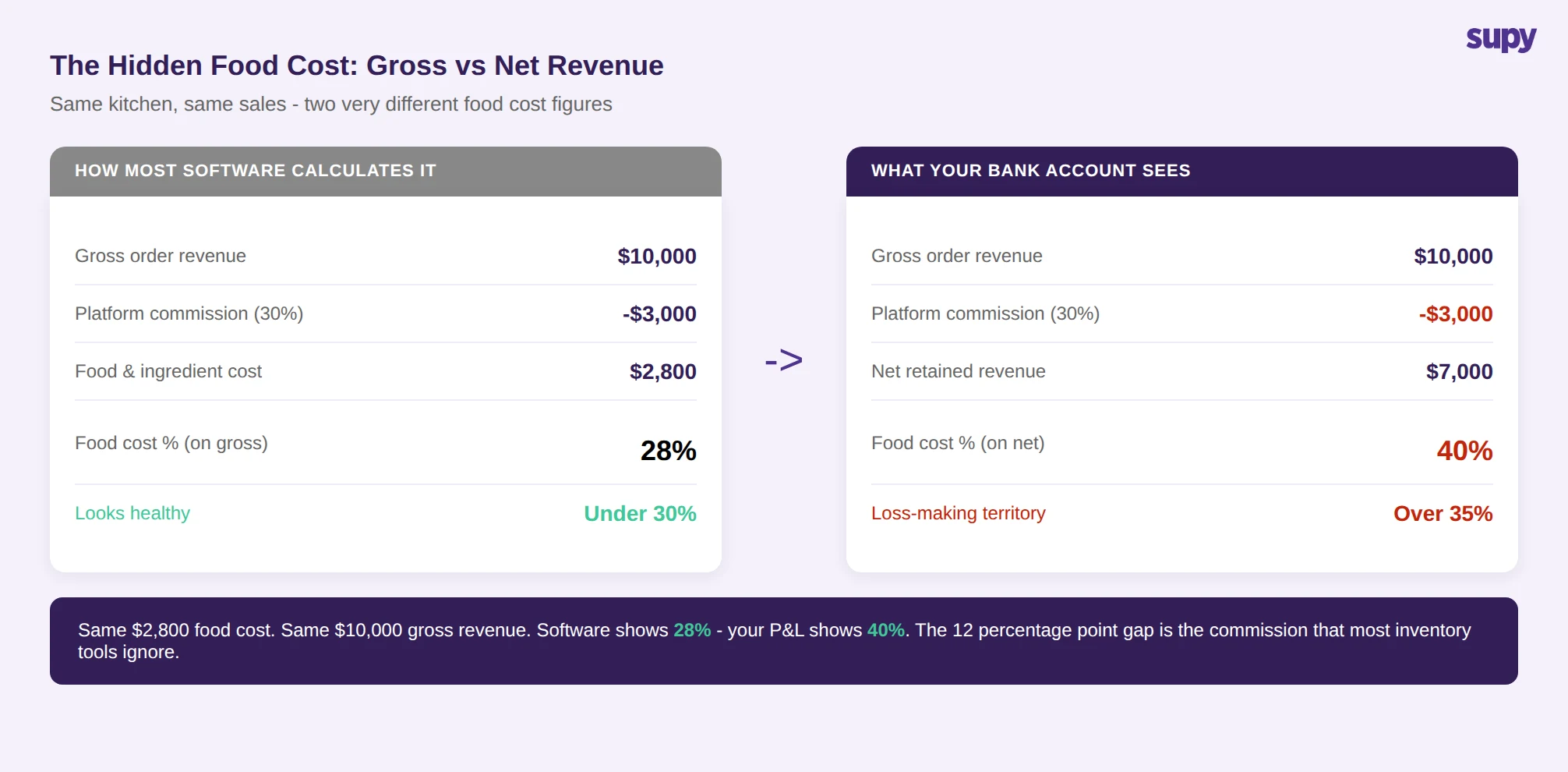
Task: Click -$3,000 value in software card
Action: [659, 313]
